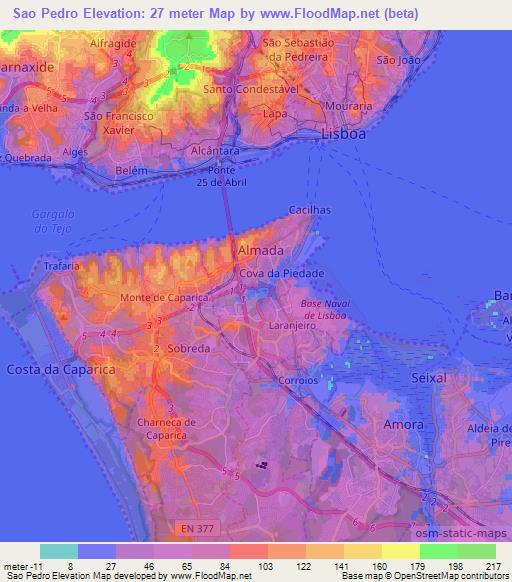Viewport: 512px width, 582px height.
Task: Click the bright green legend swatch above 198
Action: pyautogui.click(x=439, y=551)
